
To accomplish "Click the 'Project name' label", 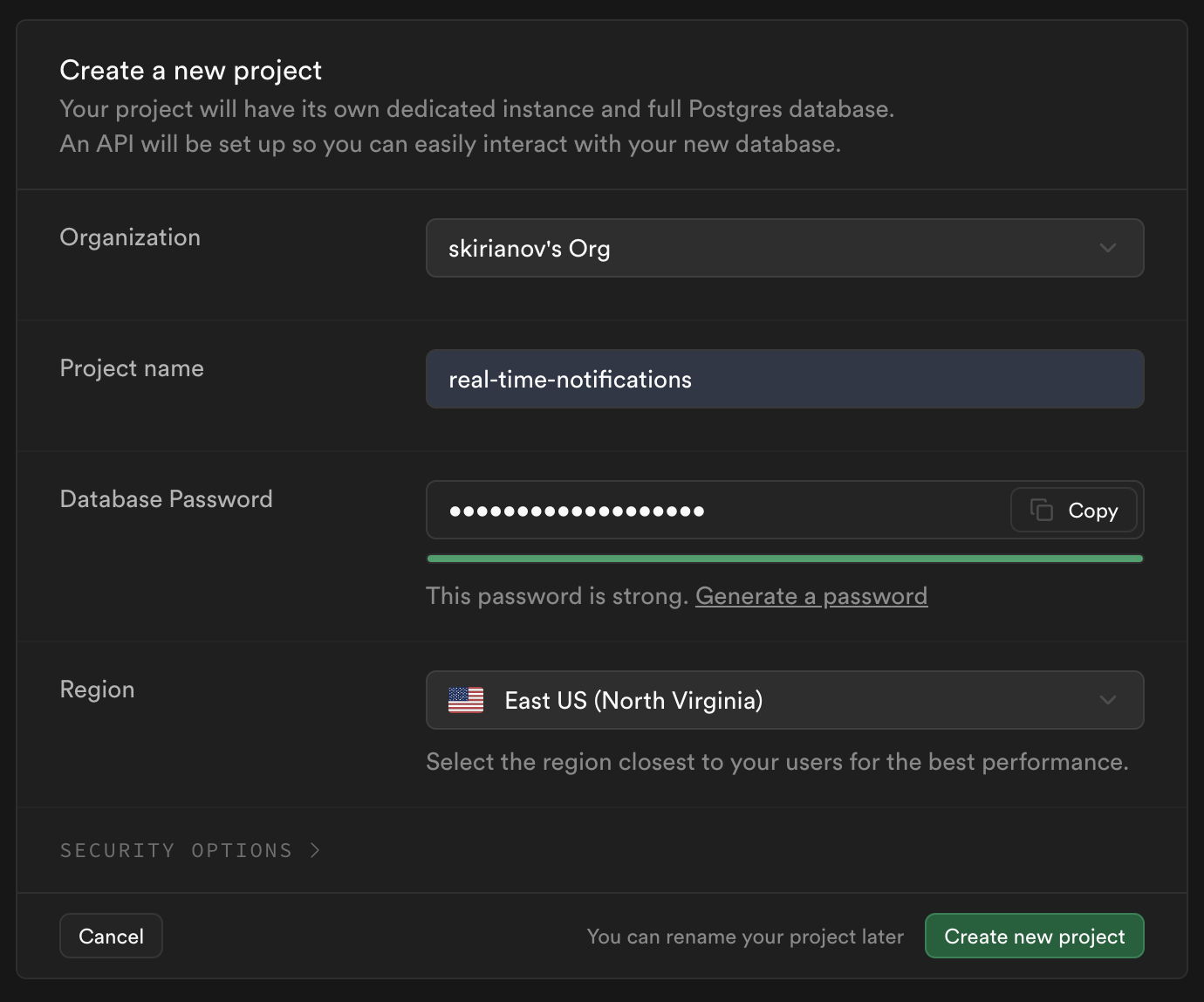I will coord(132,368).
